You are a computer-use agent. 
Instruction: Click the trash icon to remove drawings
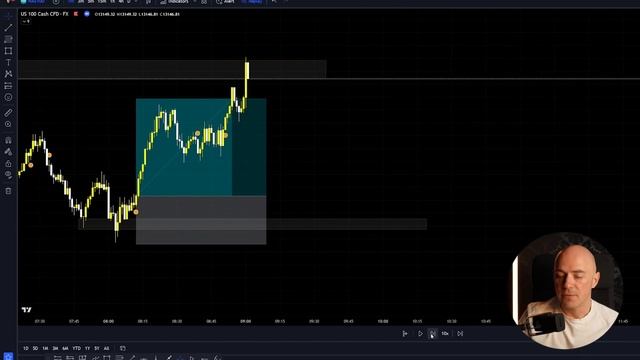click(8, 191)
